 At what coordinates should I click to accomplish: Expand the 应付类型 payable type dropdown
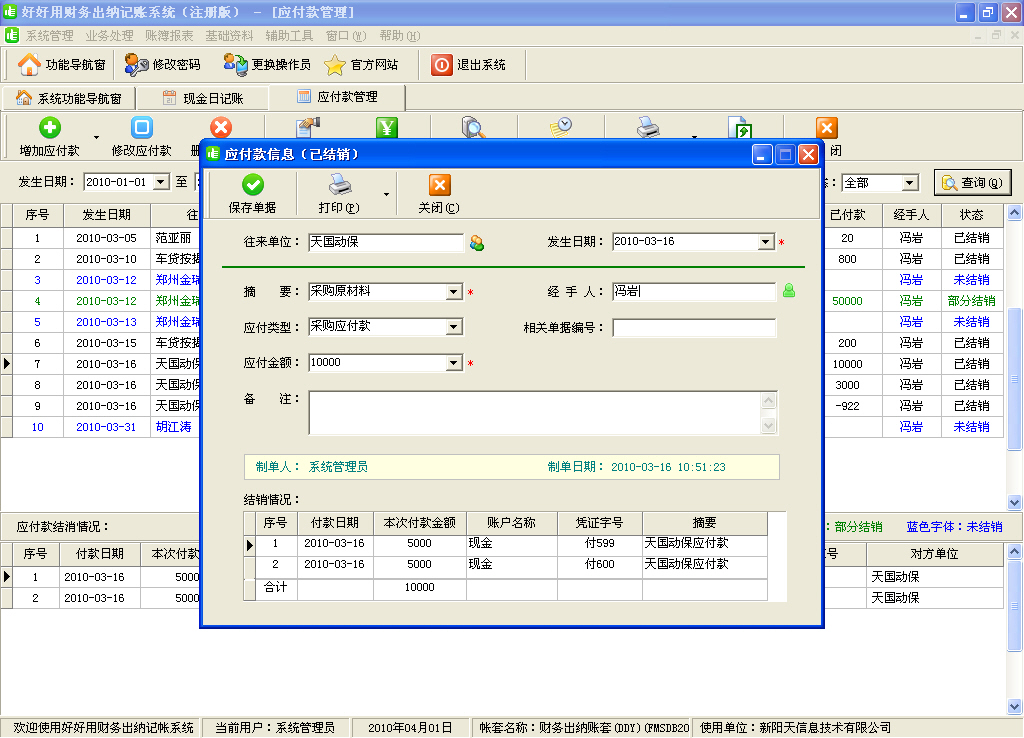tap(454, 327)
